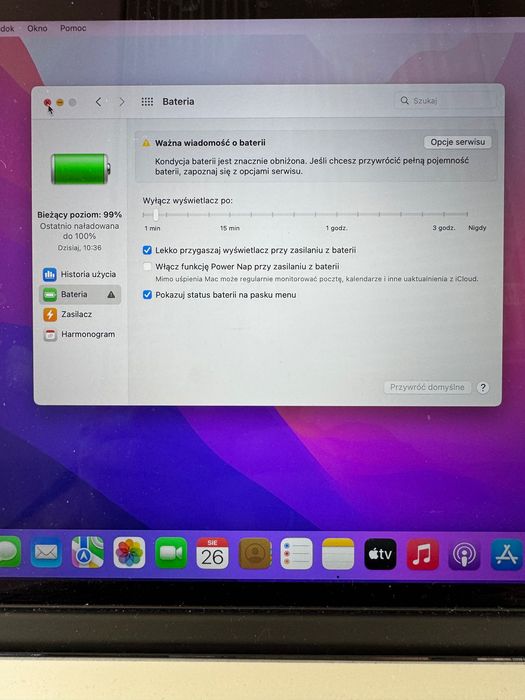Viewport: 525px width, 700px height.
Task: Click the Dzisiaj, 10:36 timestamp
Action: pyautogui.click(x=79, y=247)
